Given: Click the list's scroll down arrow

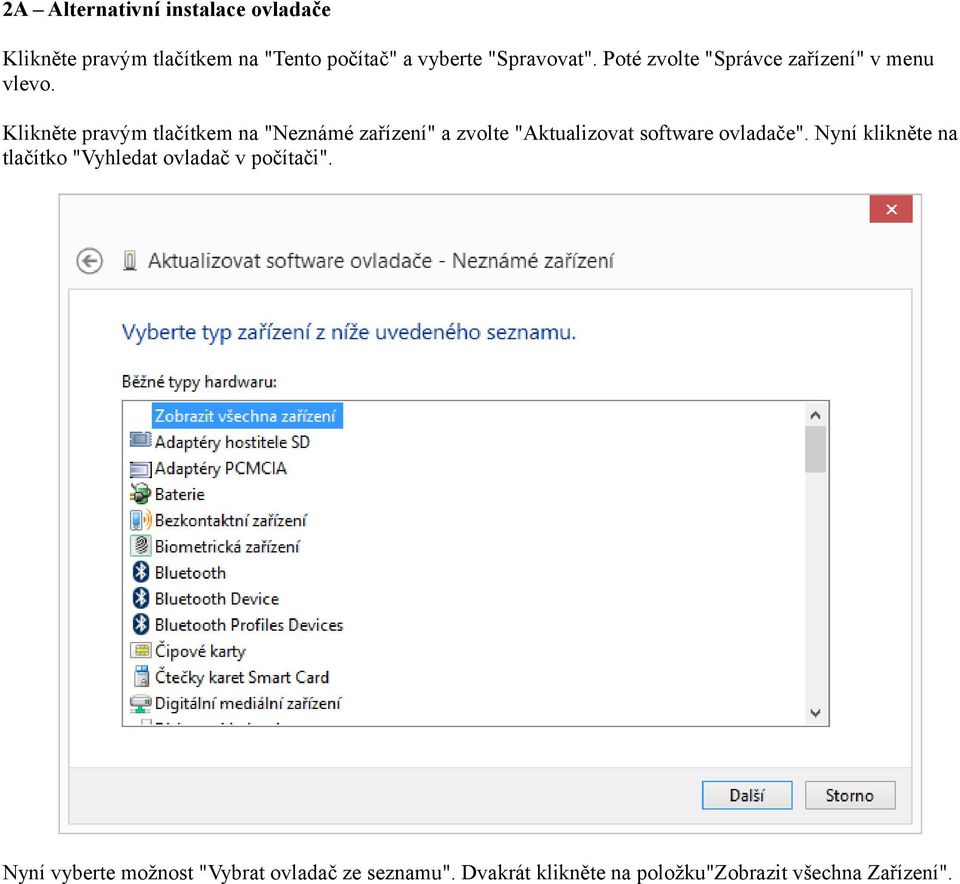Looking at the screenshot, I should [x=815, y=713].
